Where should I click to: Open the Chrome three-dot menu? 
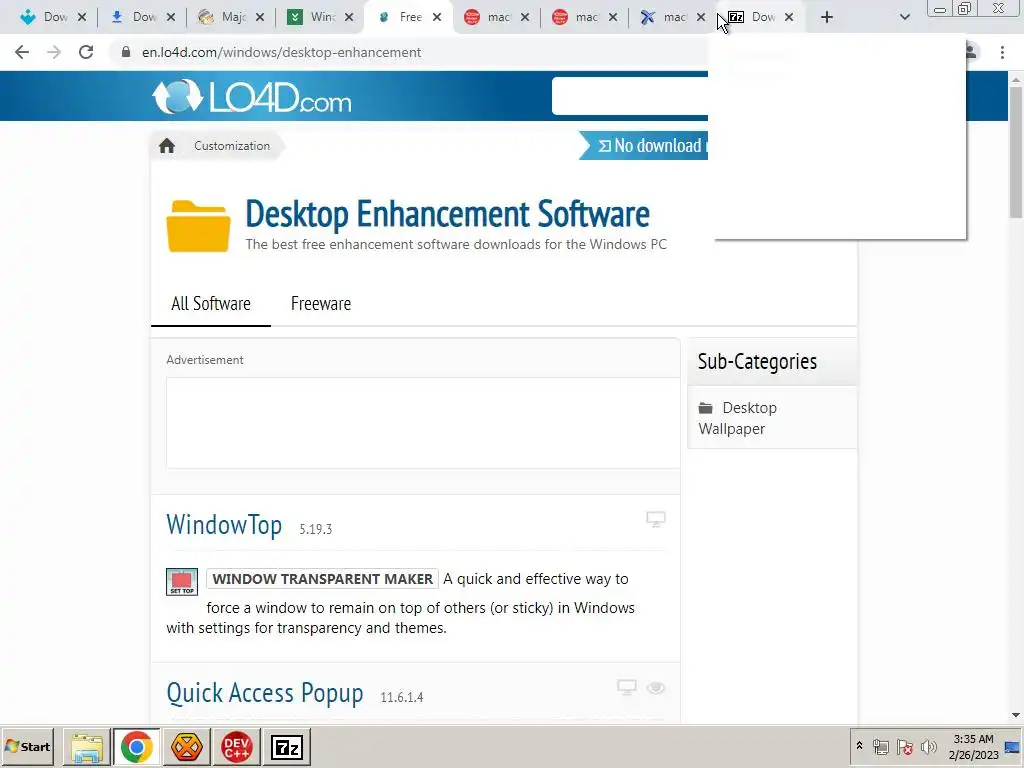(1002, 52)
